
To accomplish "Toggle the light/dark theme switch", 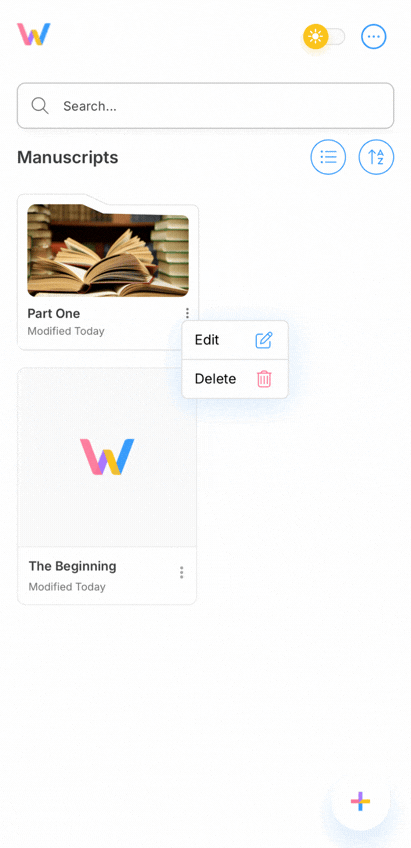I will 324,37.
